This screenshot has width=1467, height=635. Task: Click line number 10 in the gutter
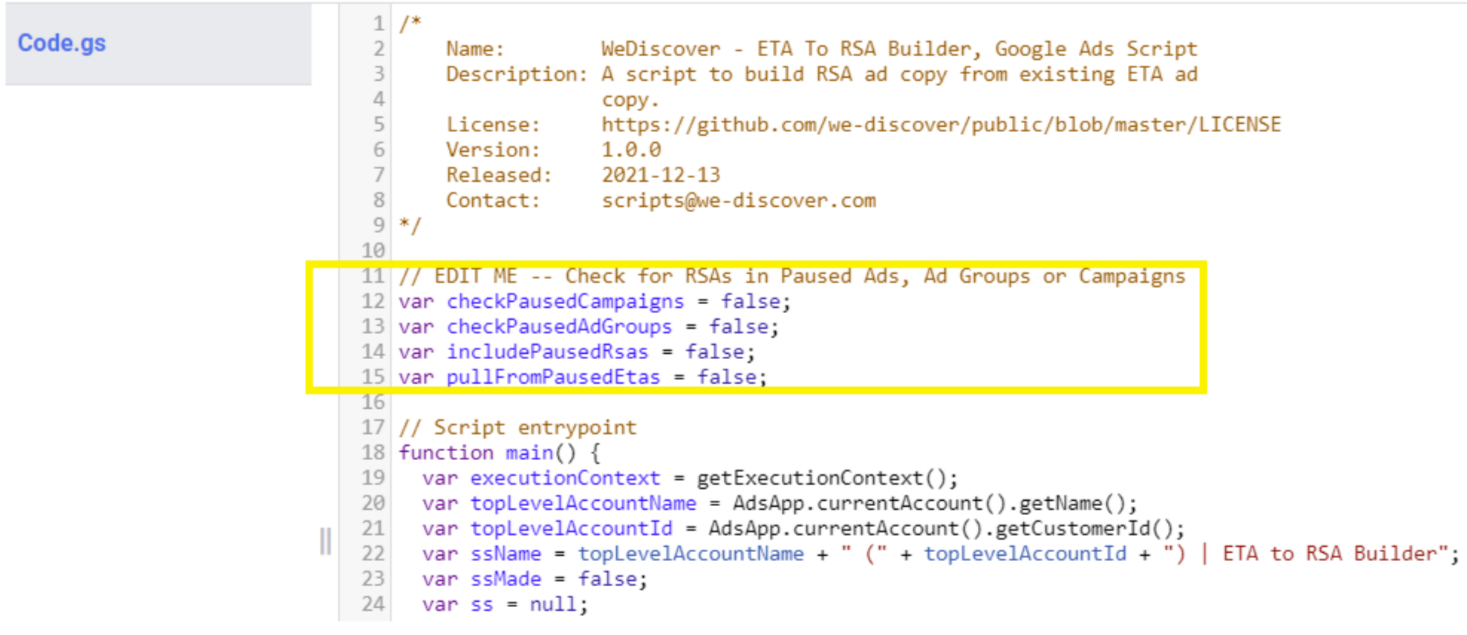[x=373, y=251]
